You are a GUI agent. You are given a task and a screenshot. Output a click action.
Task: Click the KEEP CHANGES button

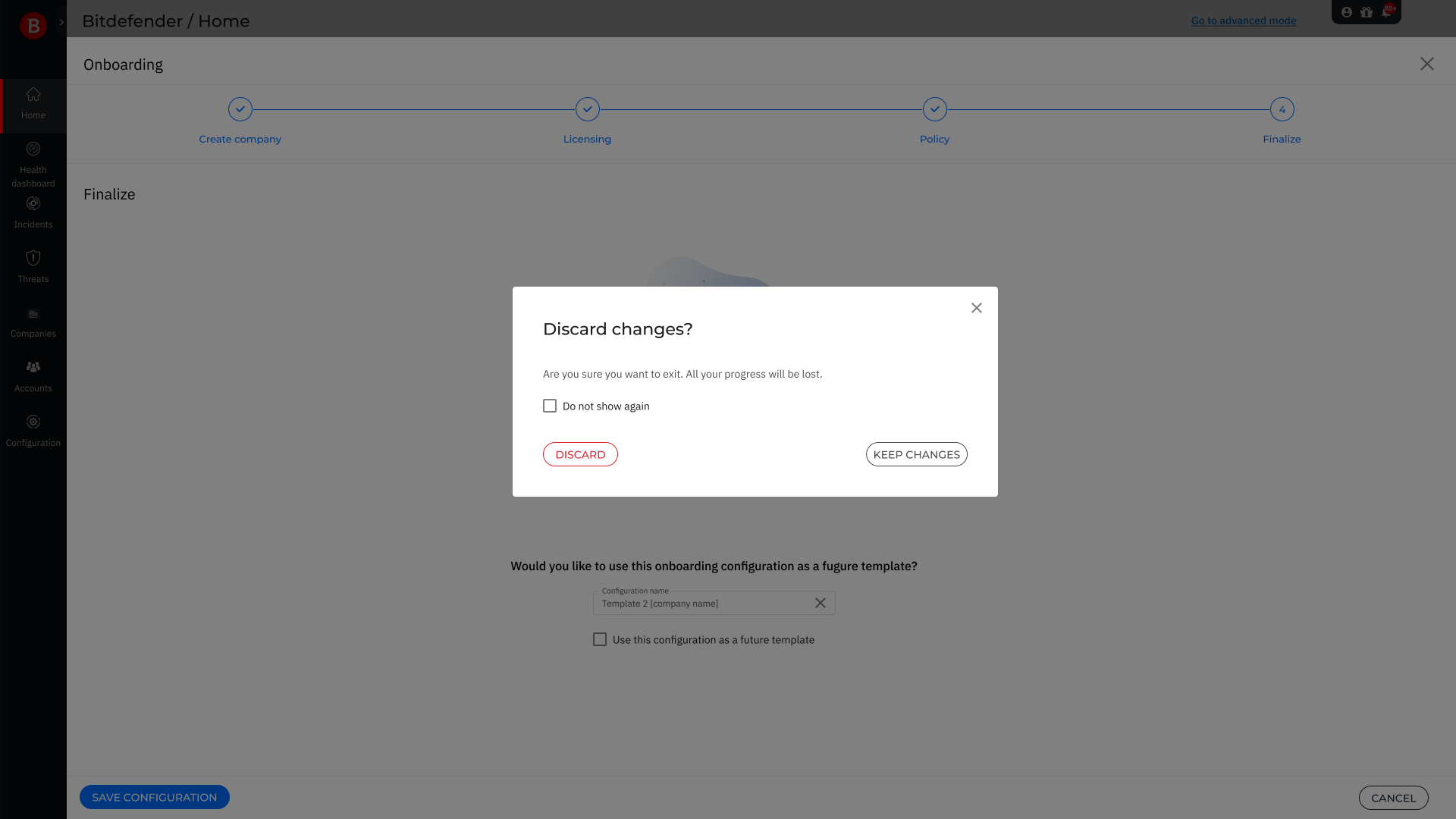pos(916,454)
